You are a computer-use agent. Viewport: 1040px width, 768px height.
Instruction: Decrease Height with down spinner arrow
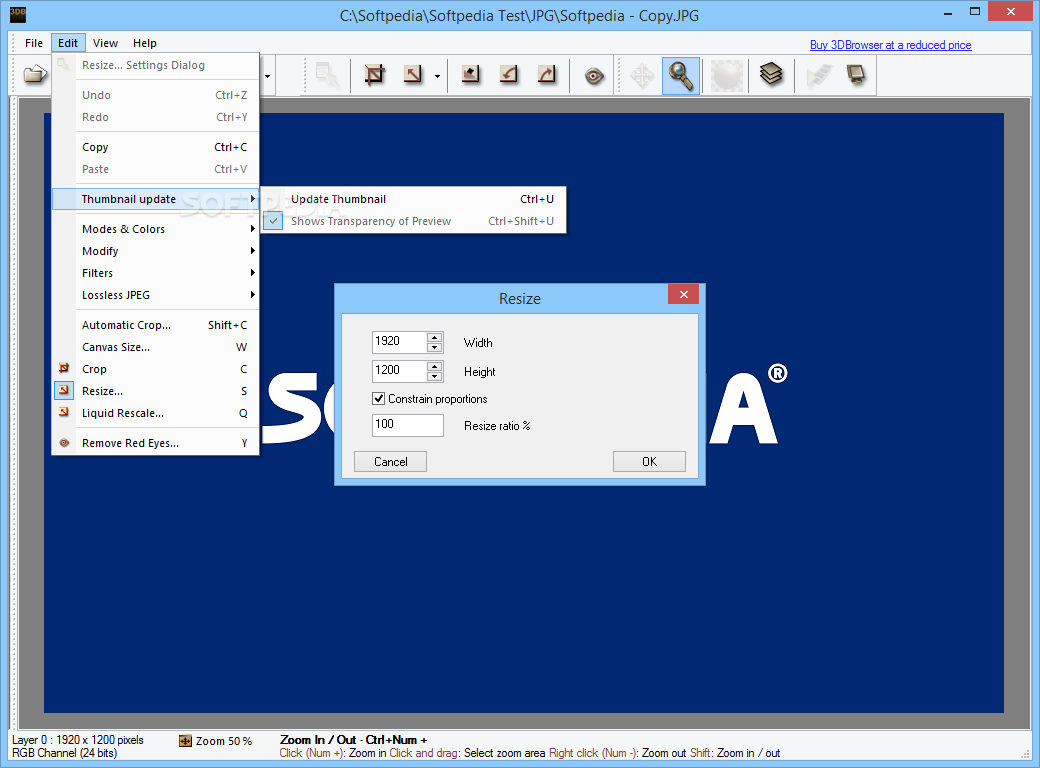[x=434, y=377]
